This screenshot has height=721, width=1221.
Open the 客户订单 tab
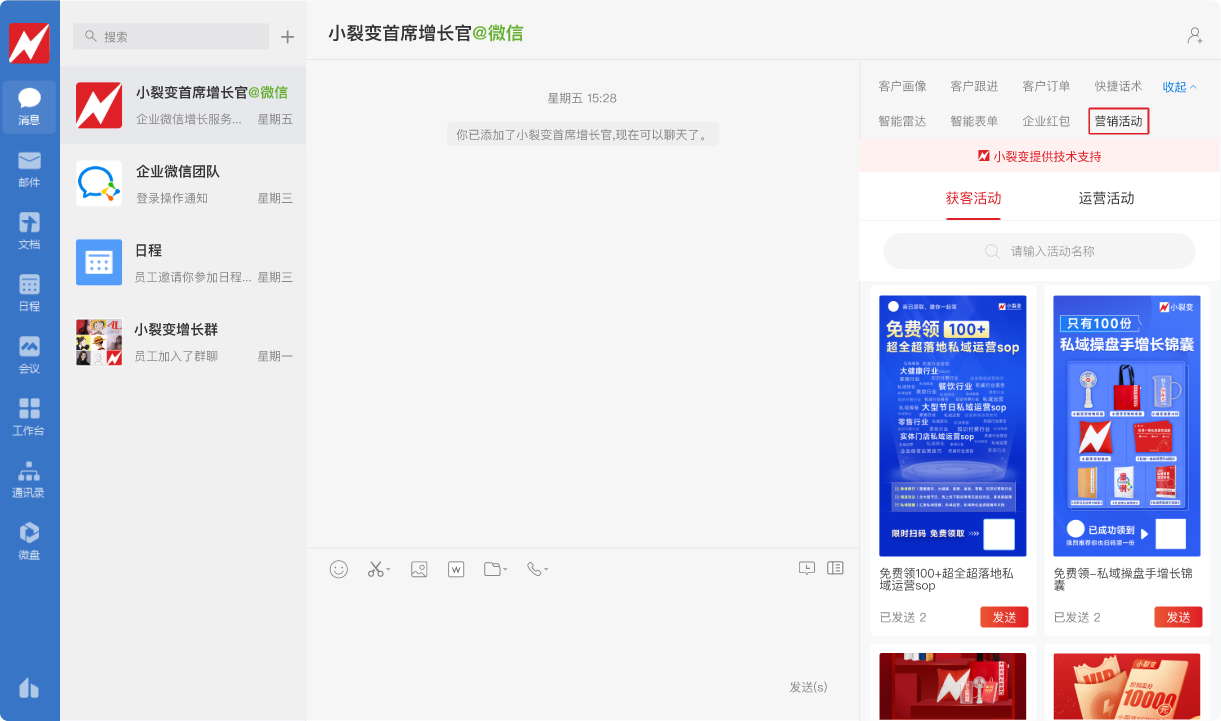pos(1046,87)
